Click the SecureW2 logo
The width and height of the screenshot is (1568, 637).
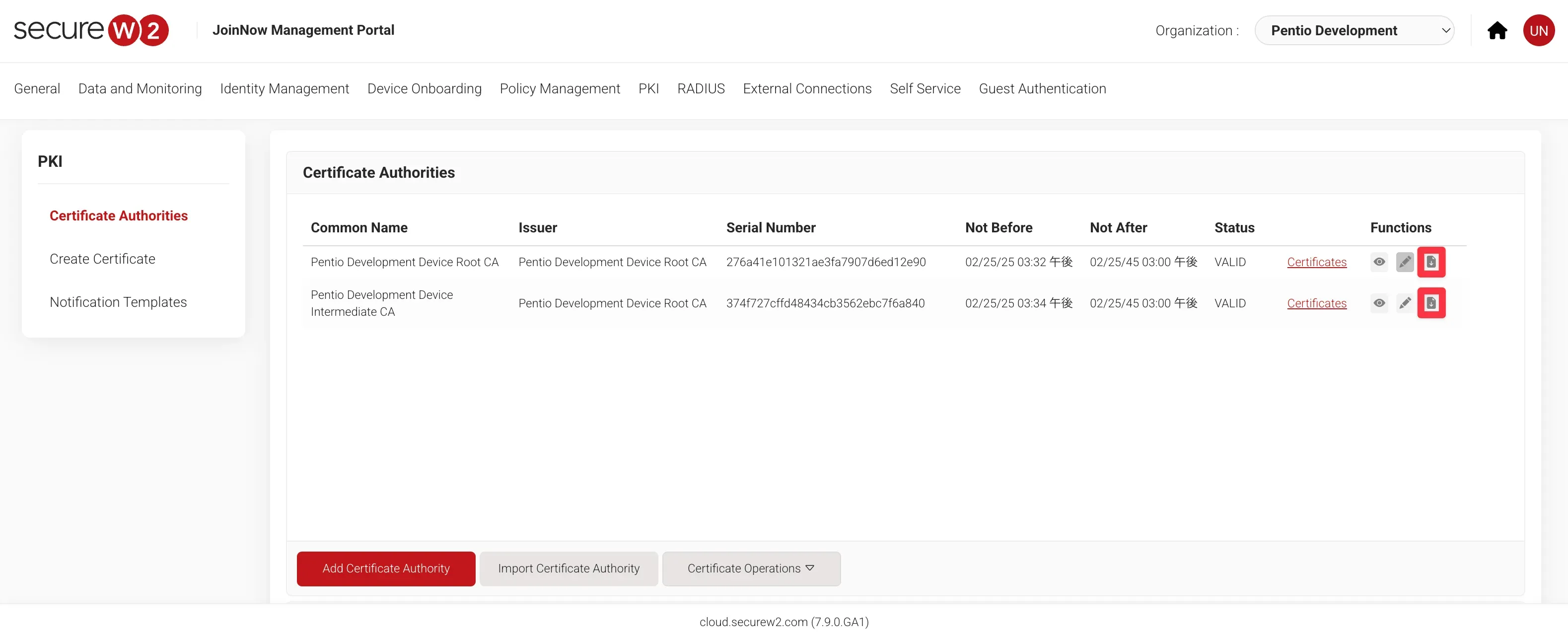tap(91, 30)
